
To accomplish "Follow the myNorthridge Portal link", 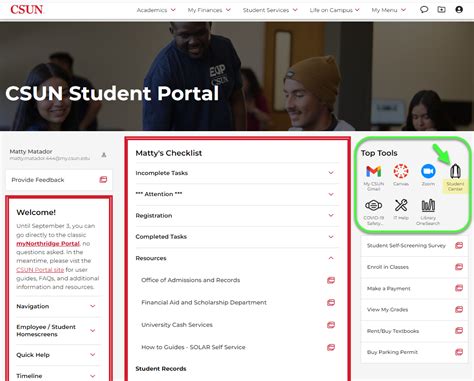I will (x=48, y=244).
